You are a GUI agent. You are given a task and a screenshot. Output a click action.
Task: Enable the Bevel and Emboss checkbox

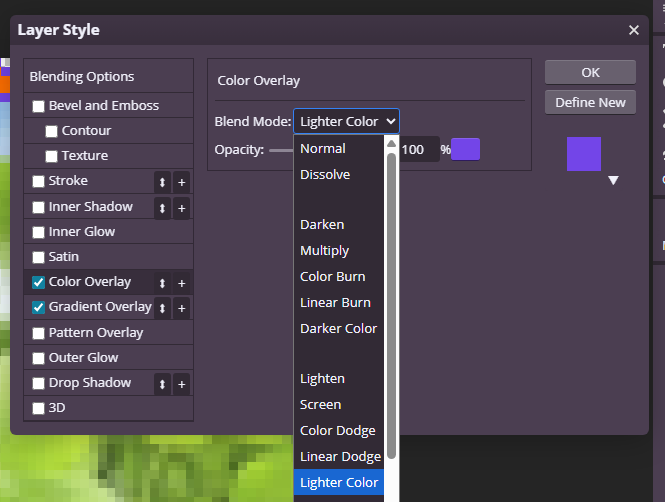[39, 106]
